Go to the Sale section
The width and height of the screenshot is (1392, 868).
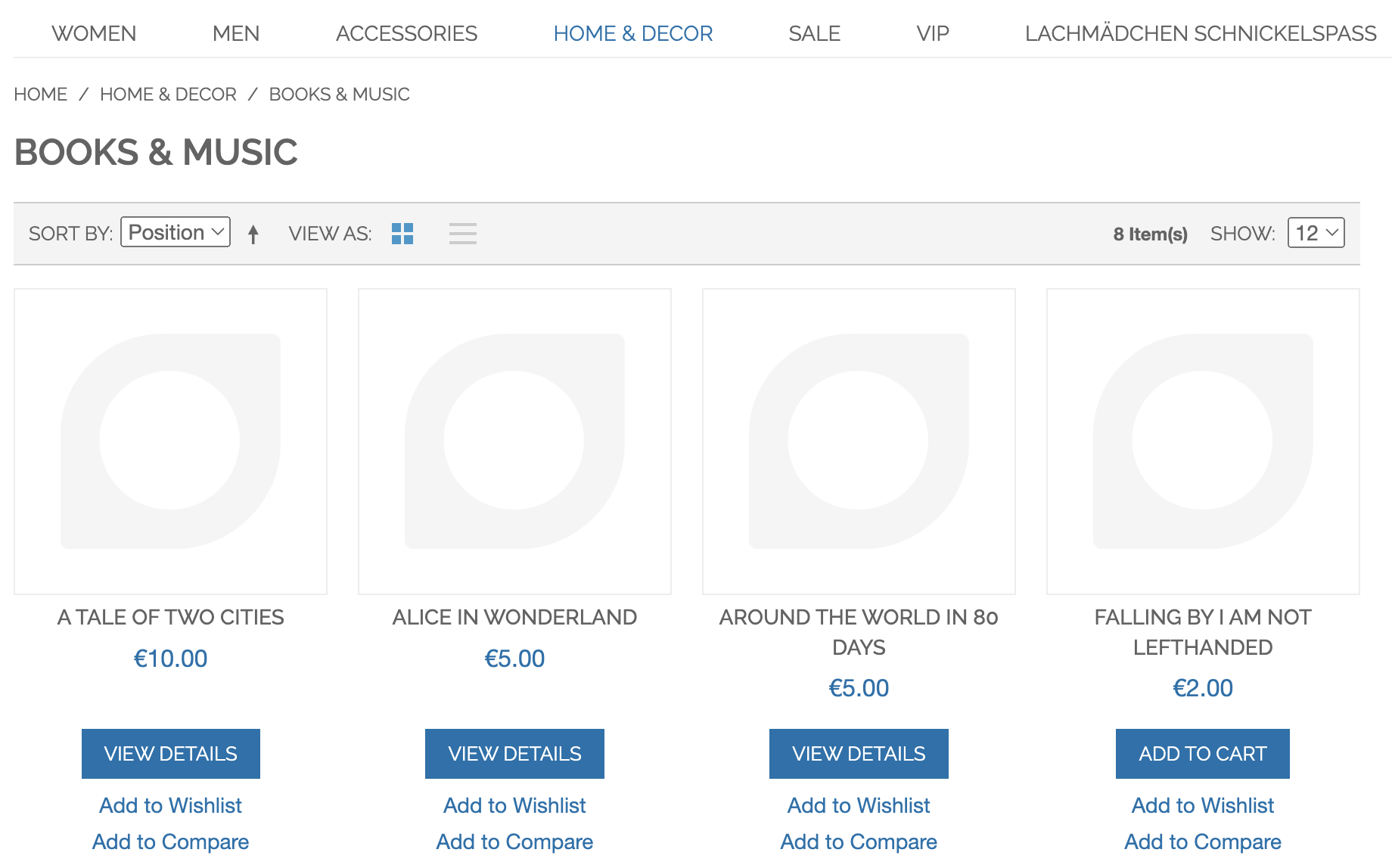(x=814, y=33)
